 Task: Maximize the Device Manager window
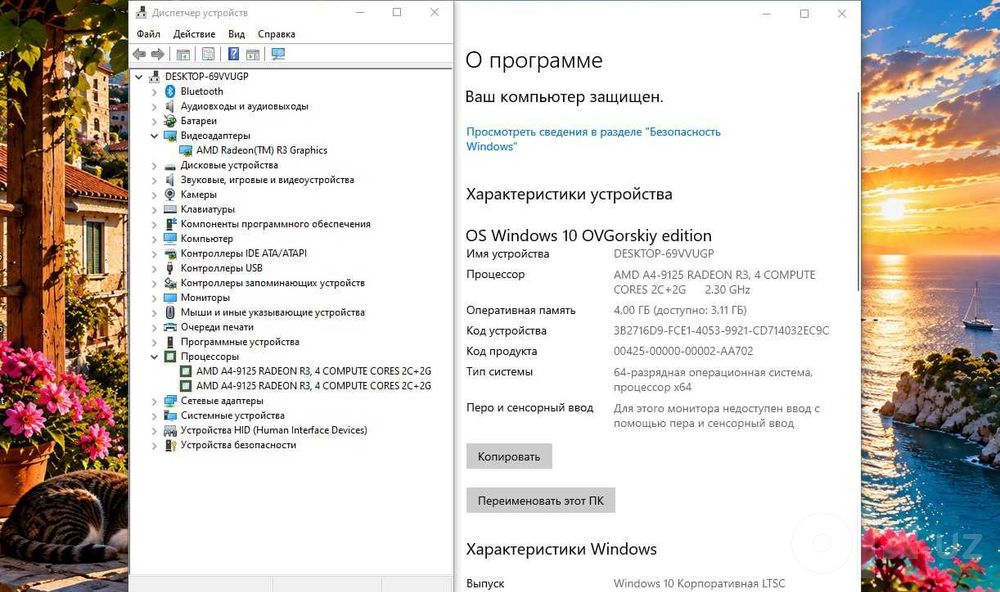pyautogui.click(x=397, y=12)
